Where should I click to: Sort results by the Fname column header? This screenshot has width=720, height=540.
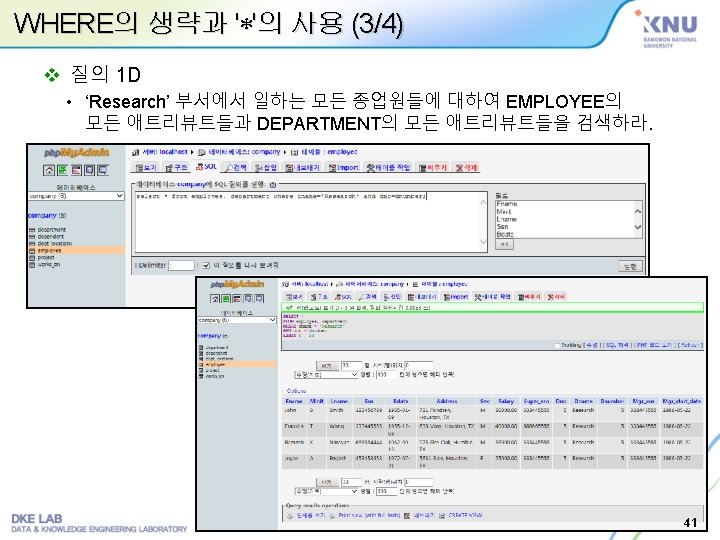[294, 401]
